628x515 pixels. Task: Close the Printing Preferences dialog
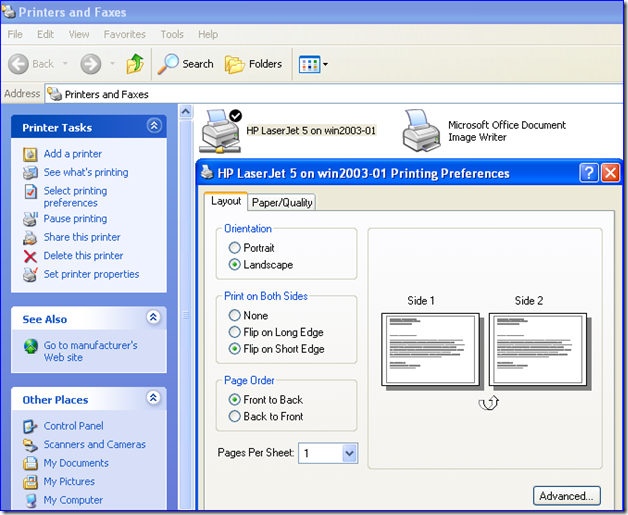(x=610, y=173)
